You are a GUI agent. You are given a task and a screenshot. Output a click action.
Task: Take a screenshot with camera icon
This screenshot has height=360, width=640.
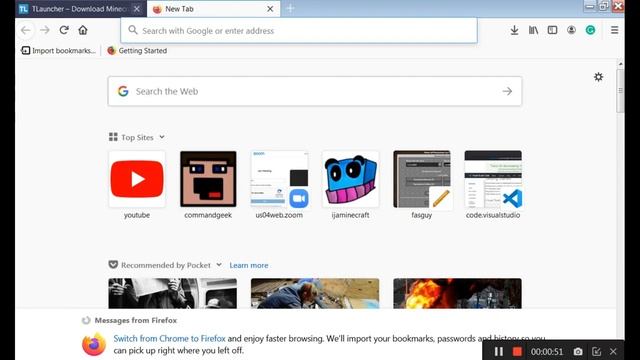pos(578,351)
